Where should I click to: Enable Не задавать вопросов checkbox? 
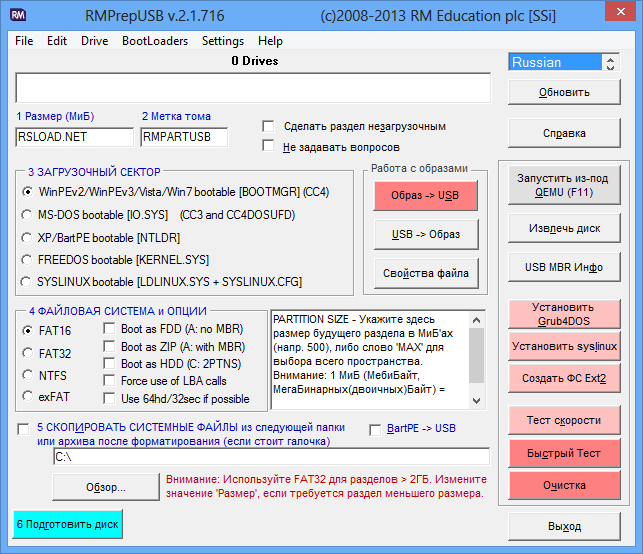(268, 146)
